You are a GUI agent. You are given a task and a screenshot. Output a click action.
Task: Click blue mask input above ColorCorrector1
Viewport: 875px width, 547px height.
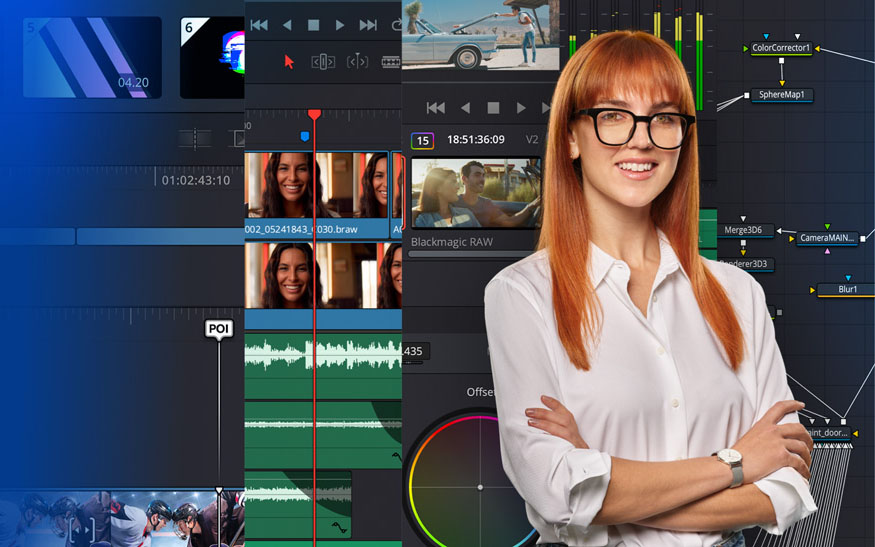766,37
